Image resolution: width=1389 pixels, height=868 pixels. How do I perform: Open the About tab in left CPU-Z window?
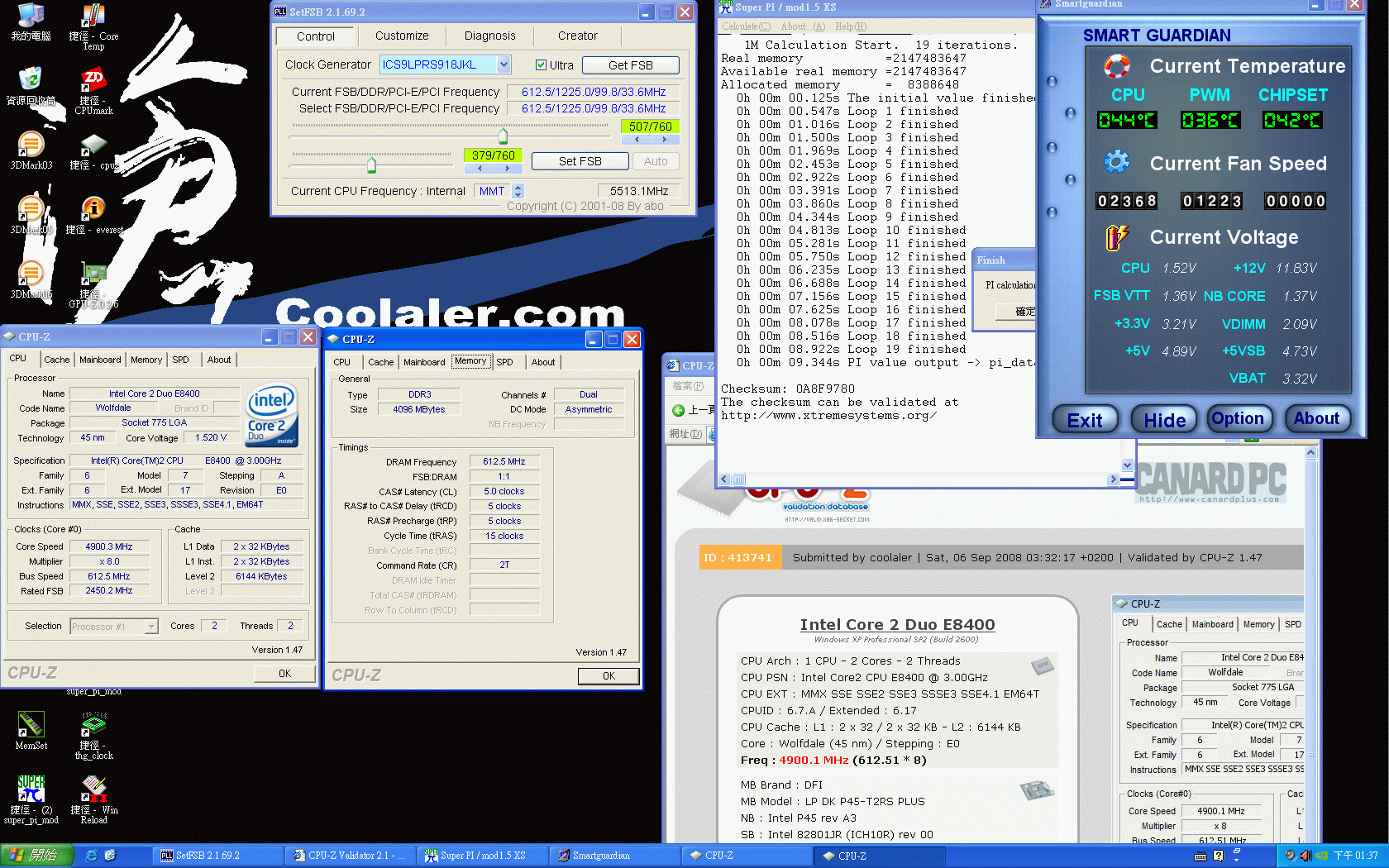pos(219,360)
